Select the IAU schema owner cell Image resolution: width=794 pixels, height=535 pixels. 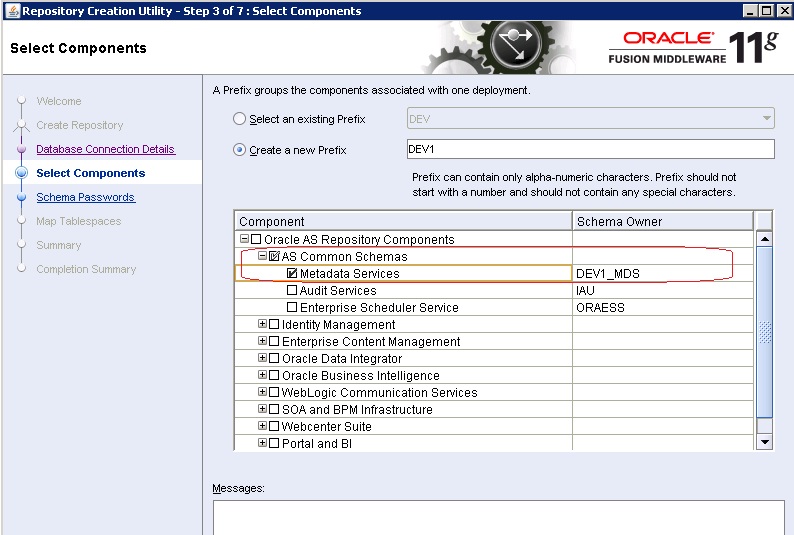coord(663,290)
